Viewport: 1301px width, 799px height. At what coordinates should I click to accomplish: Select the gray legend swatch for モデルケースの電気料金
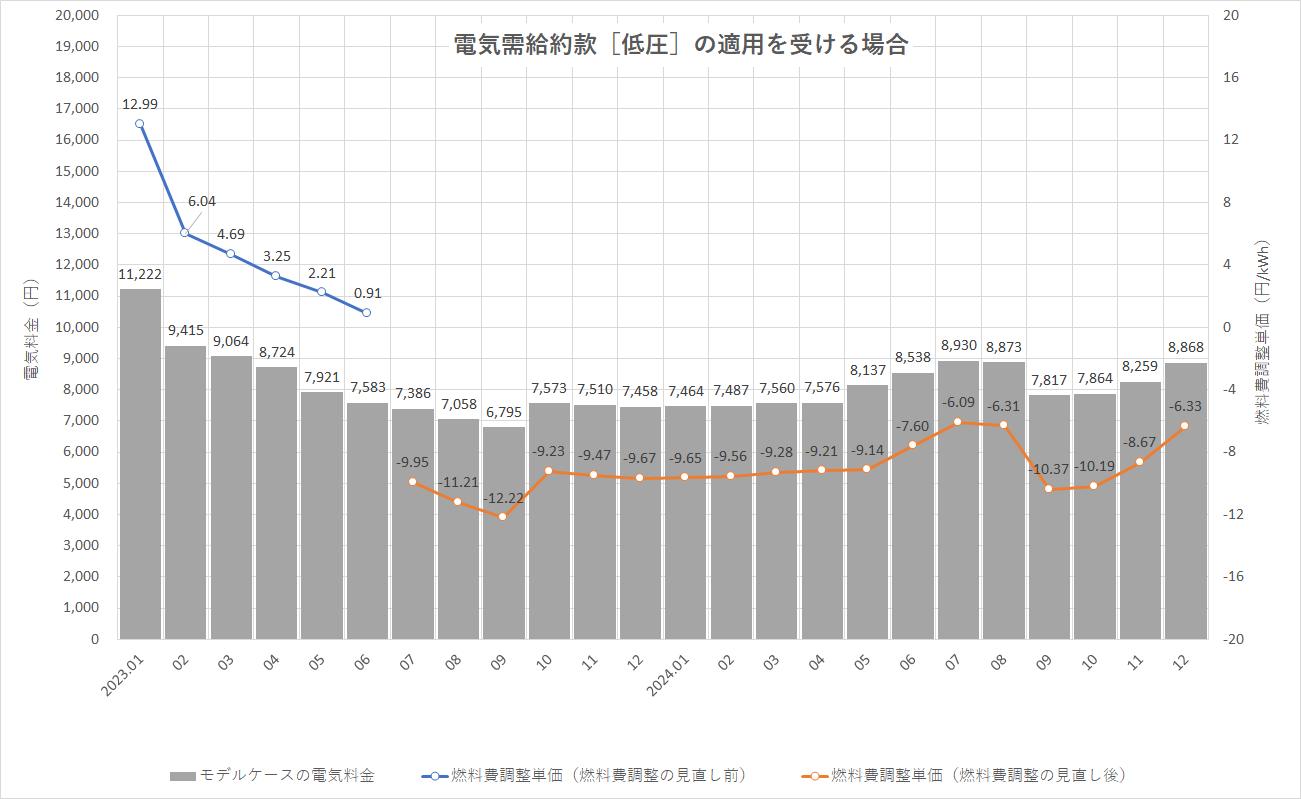pos(183,775)
